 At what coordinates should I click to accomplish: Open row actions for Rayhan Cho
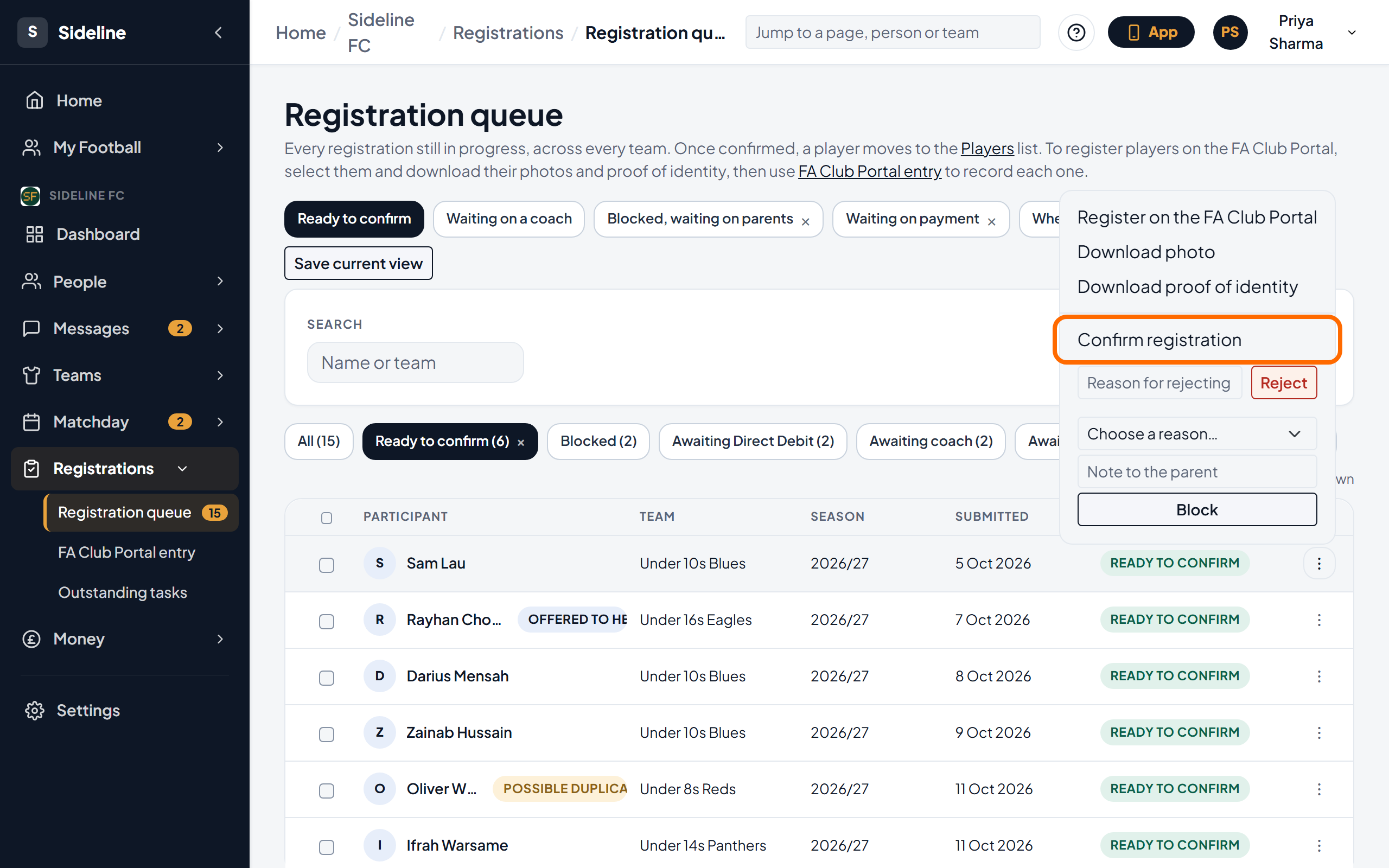tap(1319, 620)
